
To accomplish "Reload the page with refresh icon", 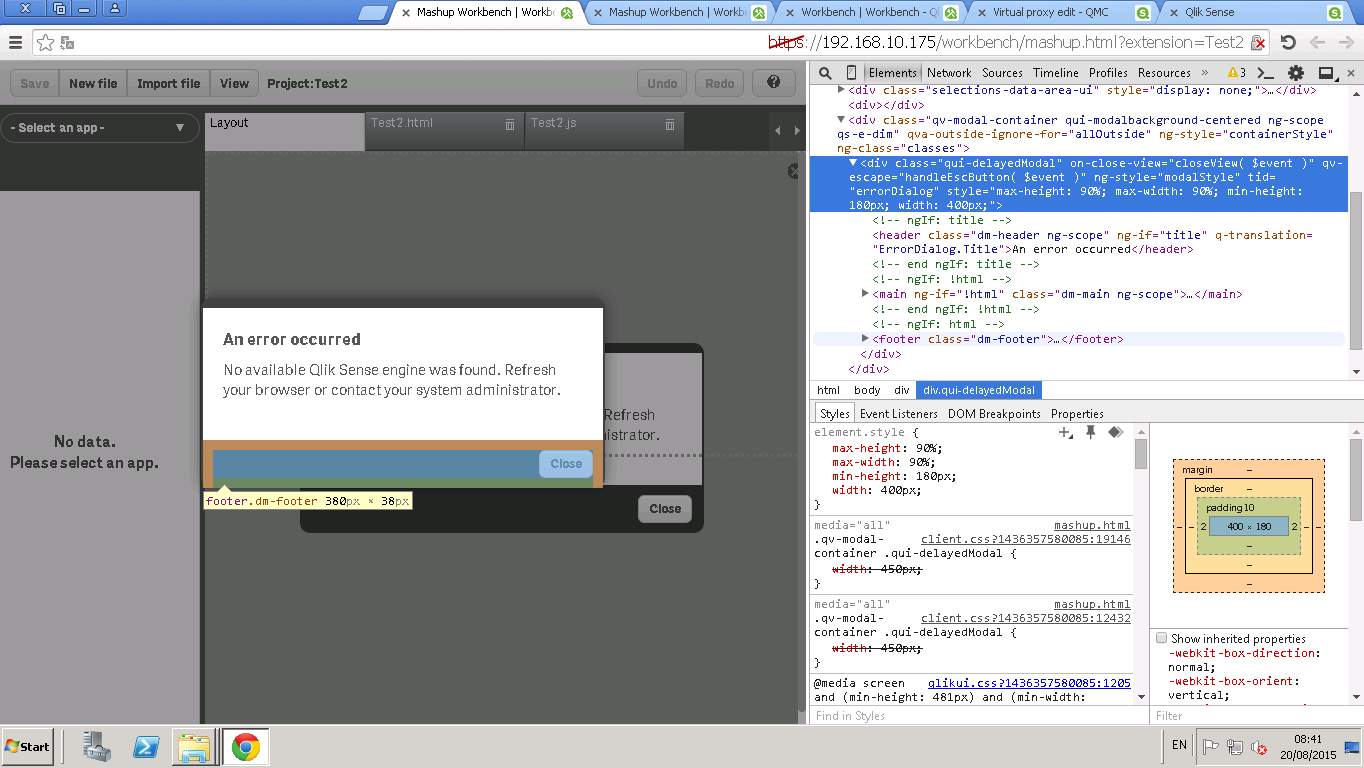I will click(1288, 42).
